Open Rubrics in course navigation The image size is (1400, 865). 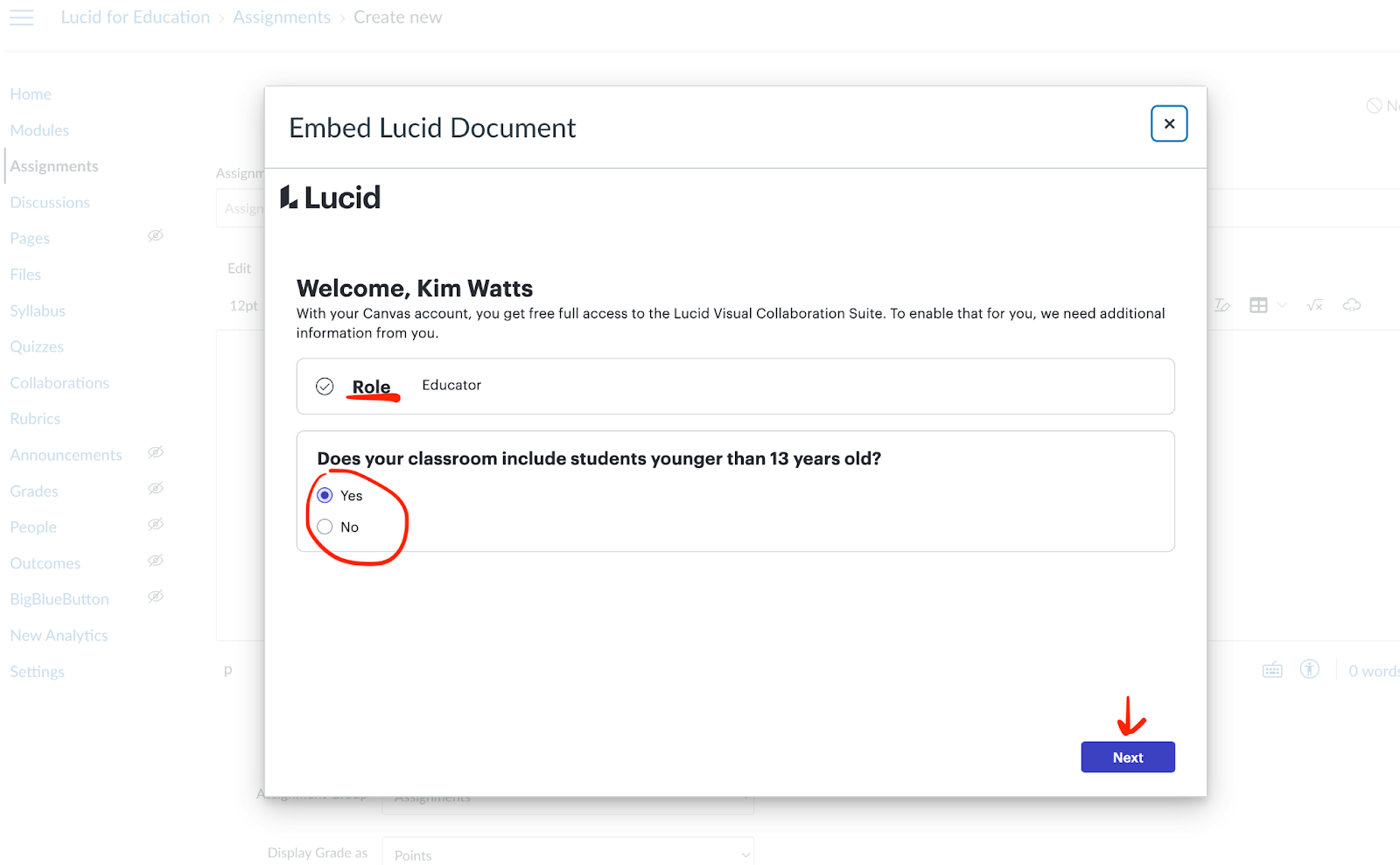(35, 419)
